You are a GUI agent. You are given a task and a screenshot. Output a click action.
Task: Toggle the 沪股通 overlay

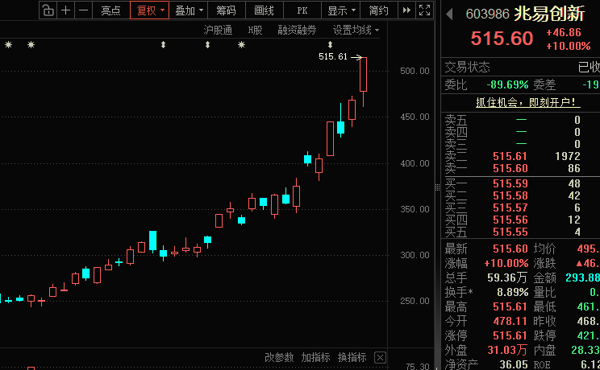[x=218, y=30]
